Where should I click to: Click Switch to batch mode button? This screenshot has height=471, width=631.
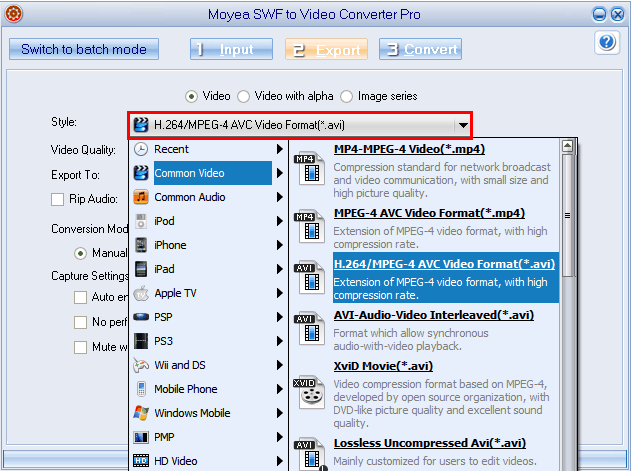click(84, 49)
